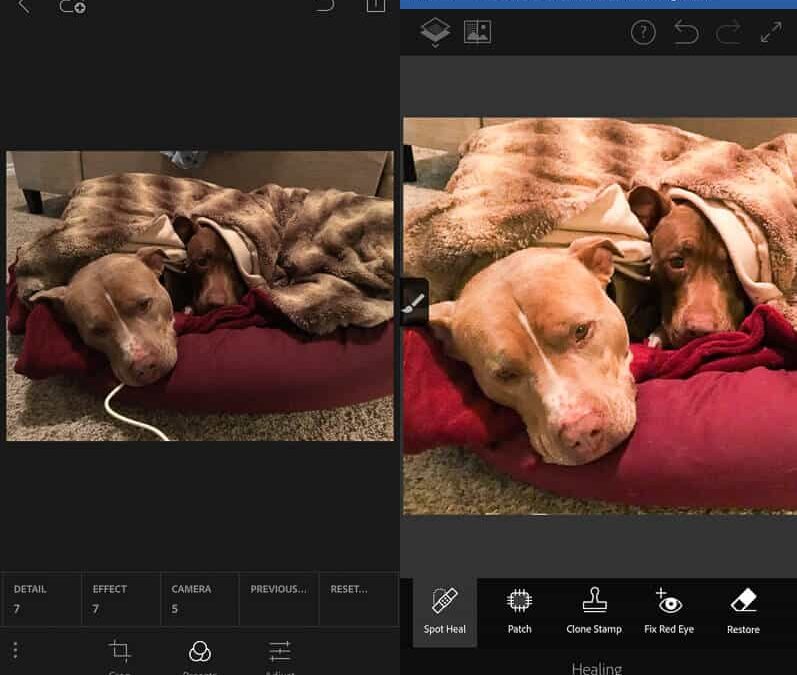Tap the add-to-cloud icon in left app

(x=72, y=7)
